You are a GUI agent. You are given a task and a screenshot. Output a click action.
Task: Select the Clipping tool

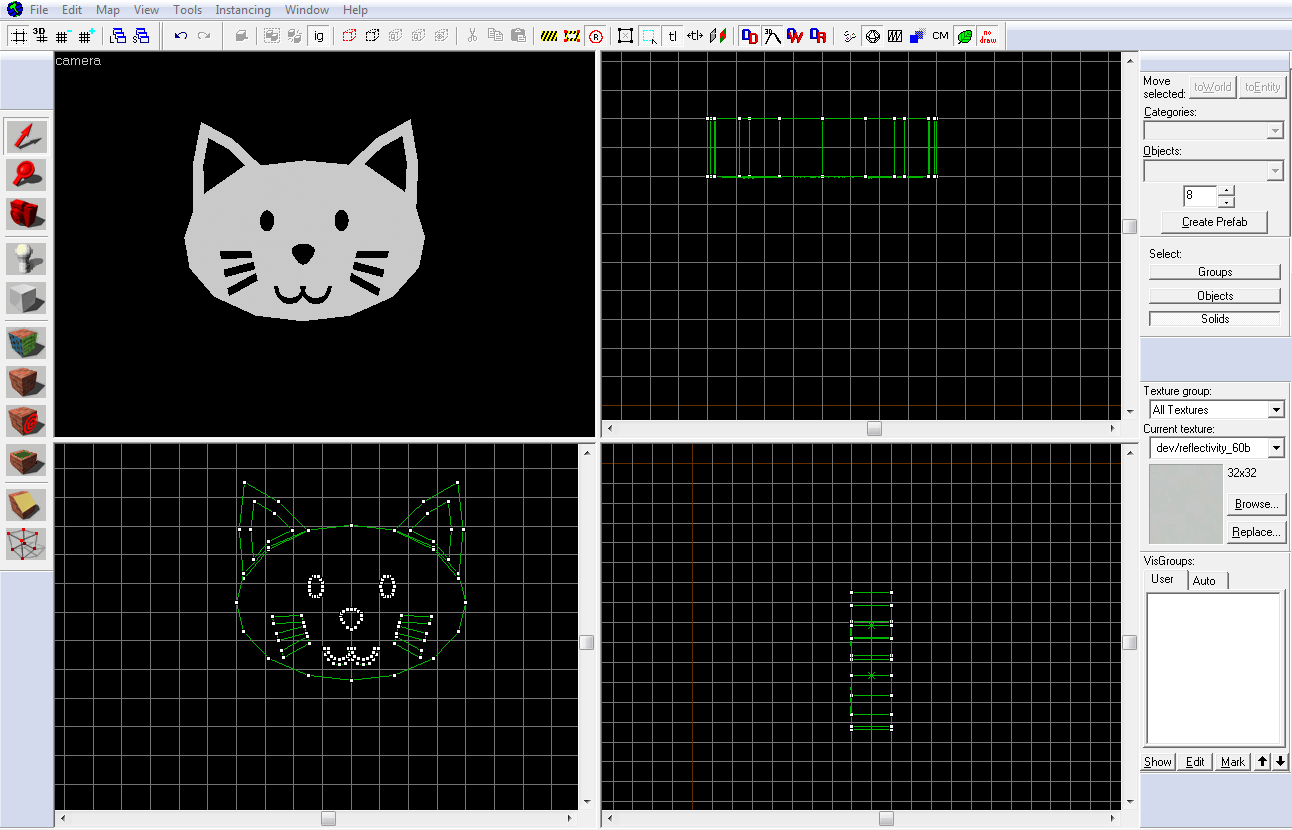[26, 505]
